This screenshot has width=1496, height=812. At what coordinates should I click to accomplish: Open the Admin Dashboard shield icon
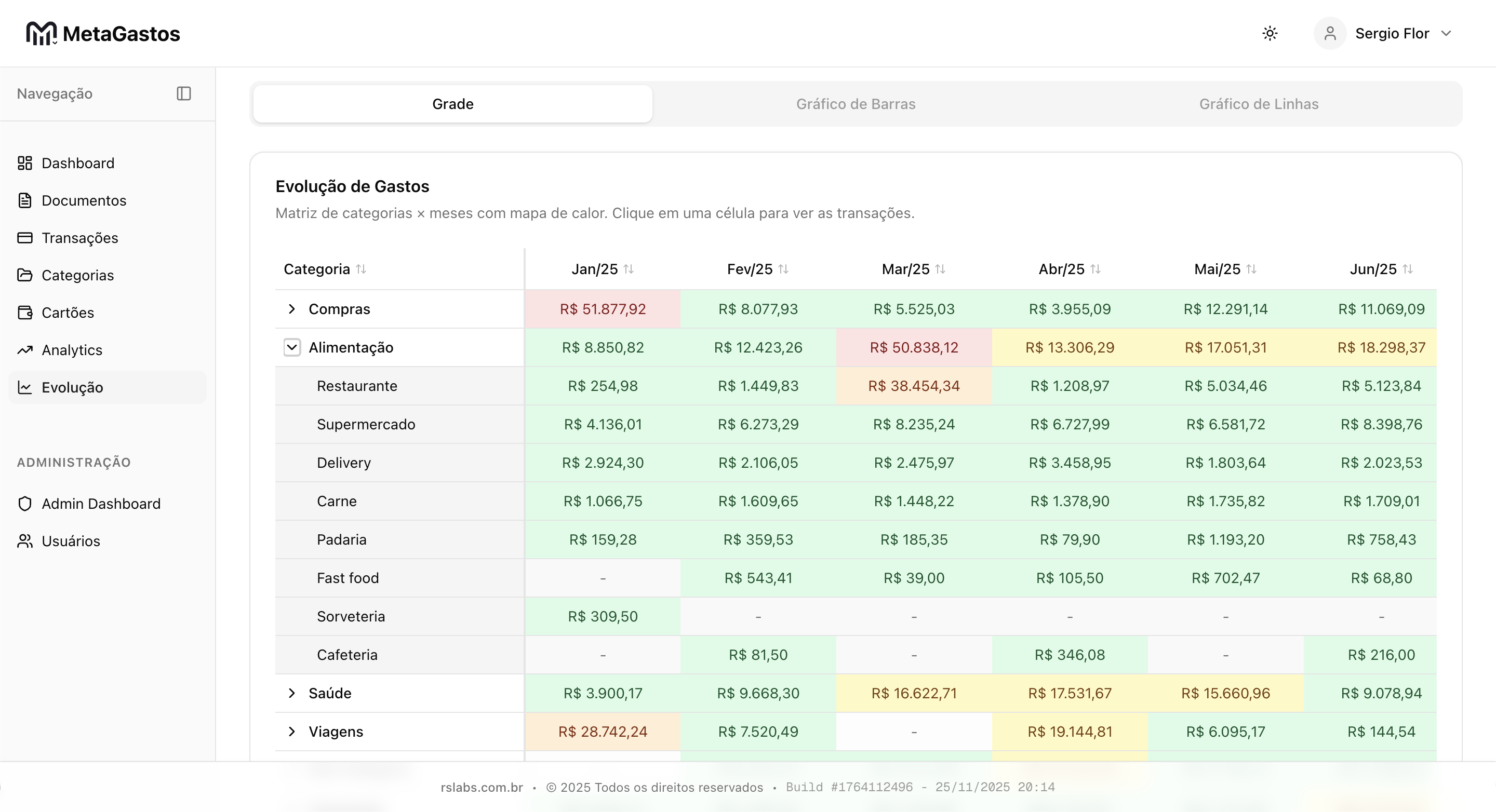(x=24, y=503)
